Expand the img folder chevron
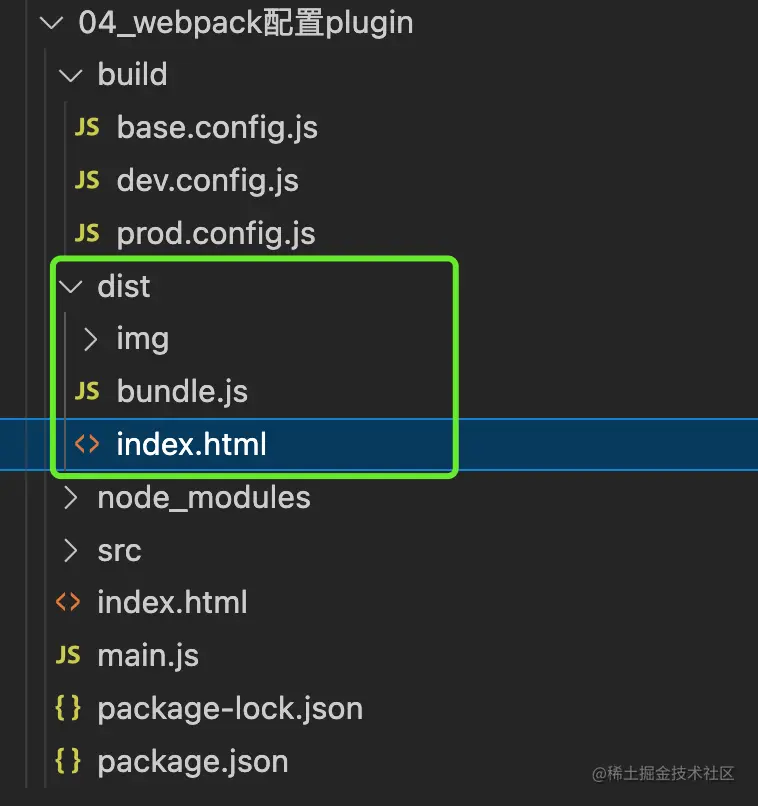This screenshot has height=806, width=758. click(90, 339)
